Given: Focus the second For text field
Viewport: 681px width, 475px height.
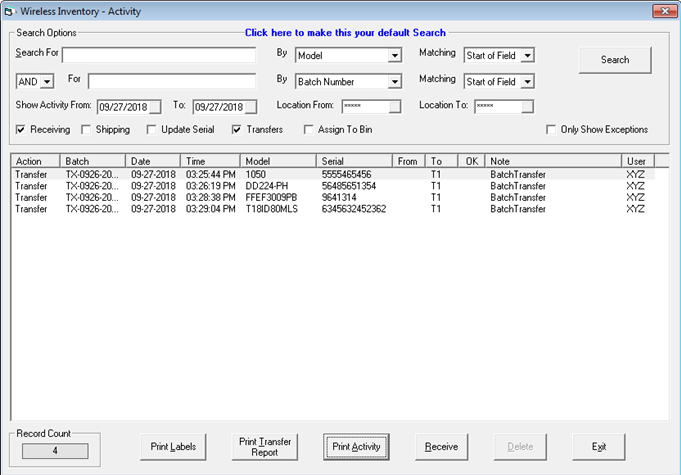Looking at the screenshot, I should coord(172,82).
